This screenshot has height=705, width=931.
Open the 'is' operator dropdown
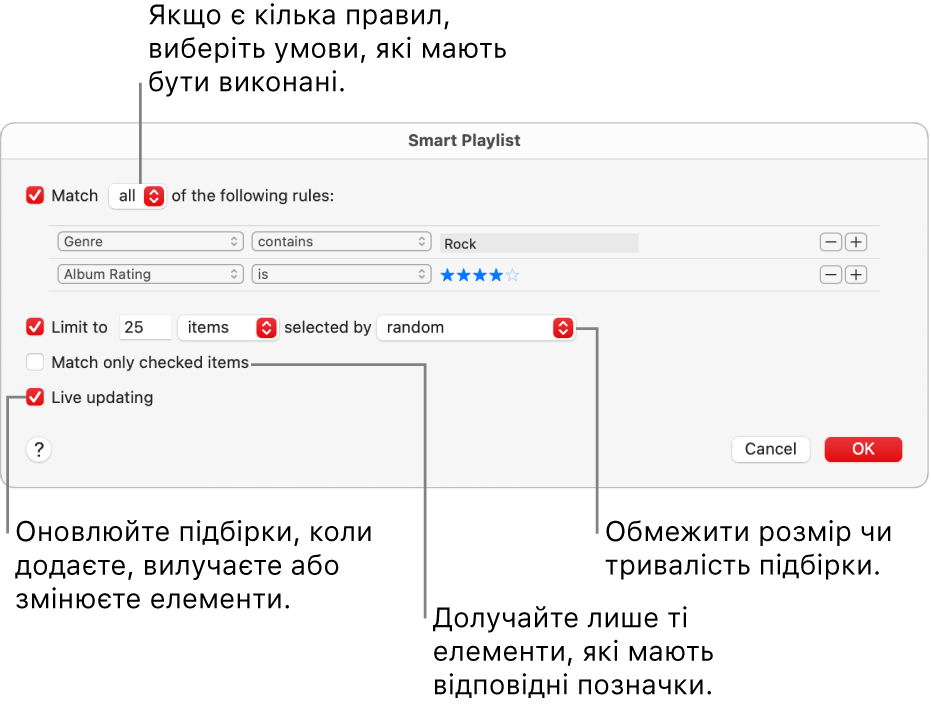coord(341,274)
